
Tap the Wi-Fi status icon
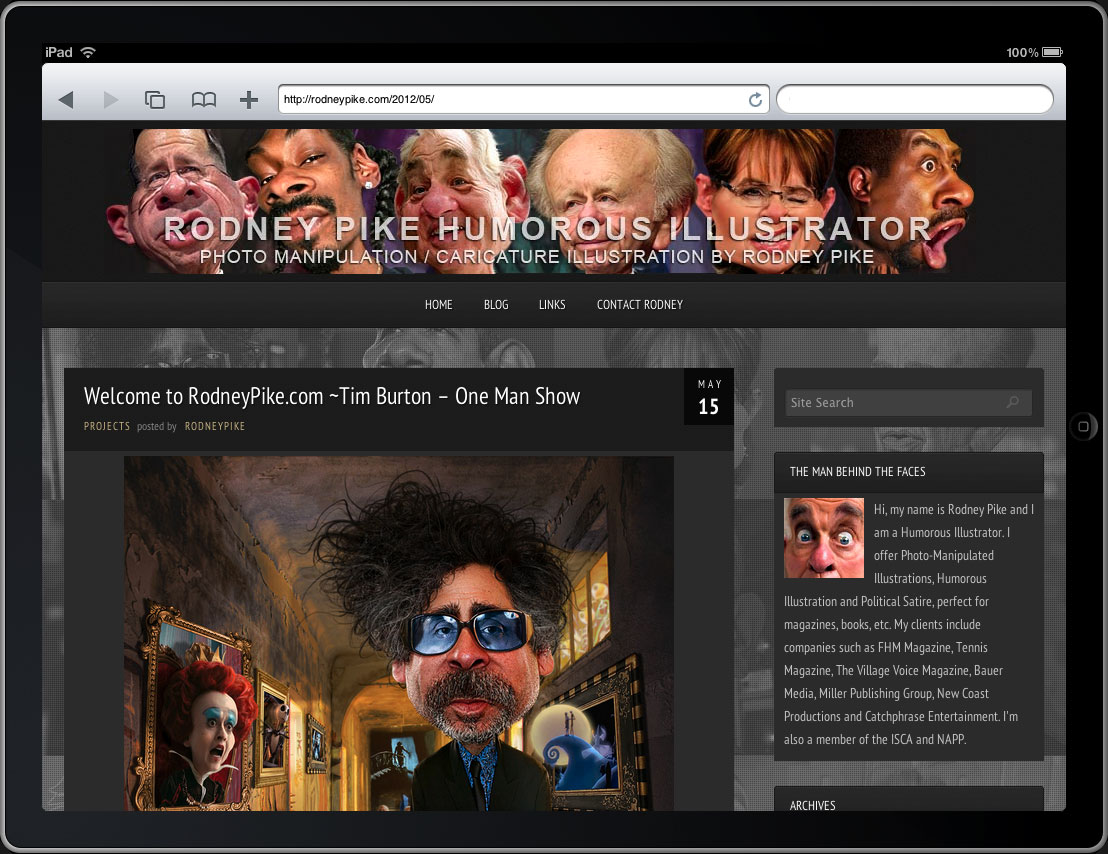[88, 52]
